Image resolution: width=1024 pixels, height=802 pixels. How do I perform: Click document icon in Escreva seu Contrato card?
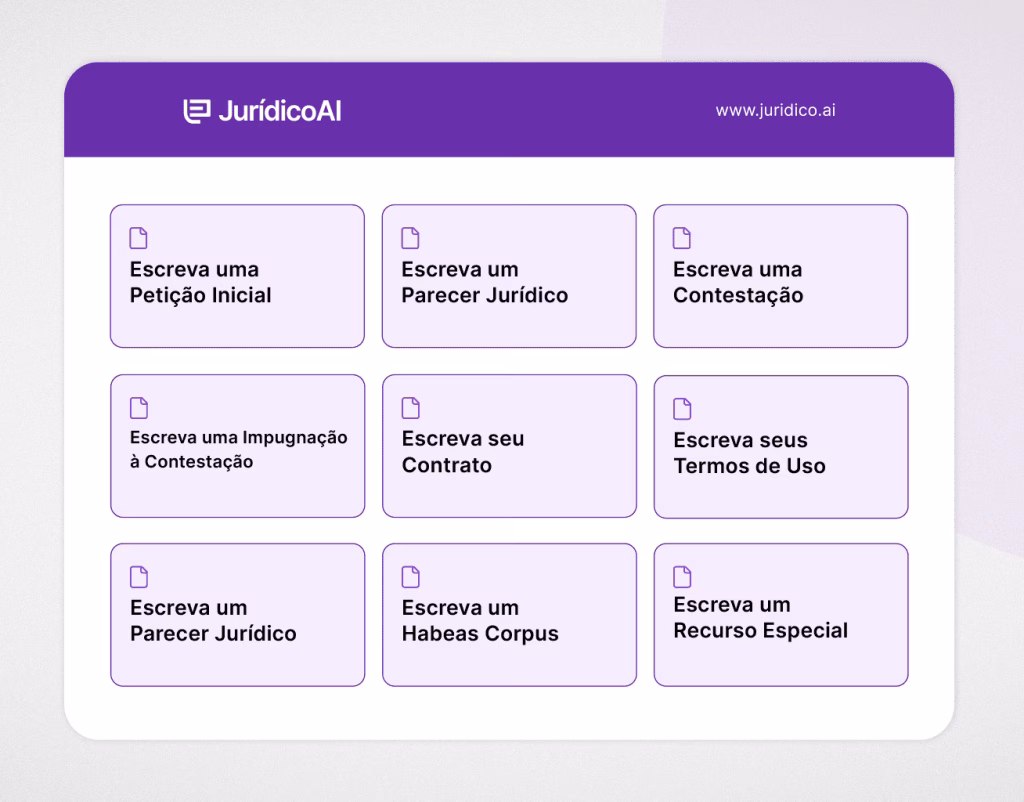[x=411, y=408]
